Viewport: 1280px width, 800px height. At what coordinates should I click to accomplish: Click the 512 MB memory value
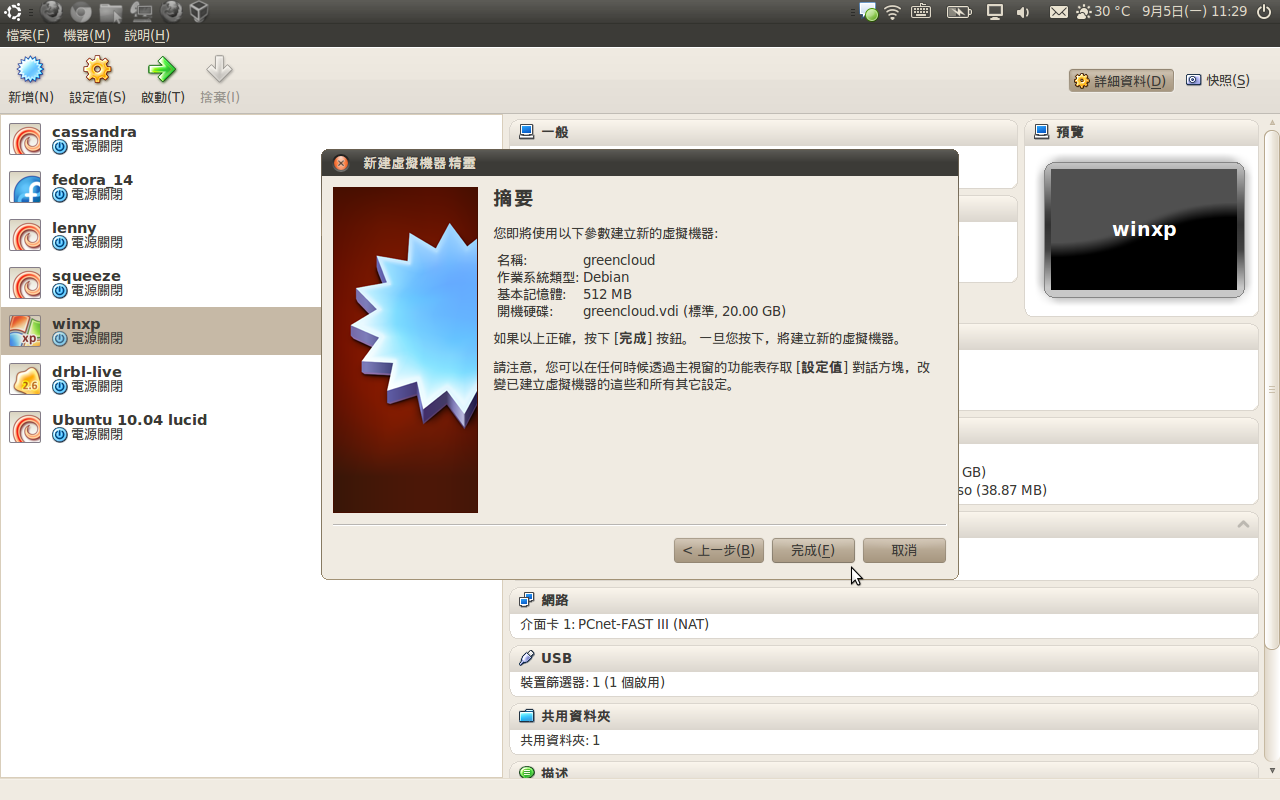tap(607, 294)
